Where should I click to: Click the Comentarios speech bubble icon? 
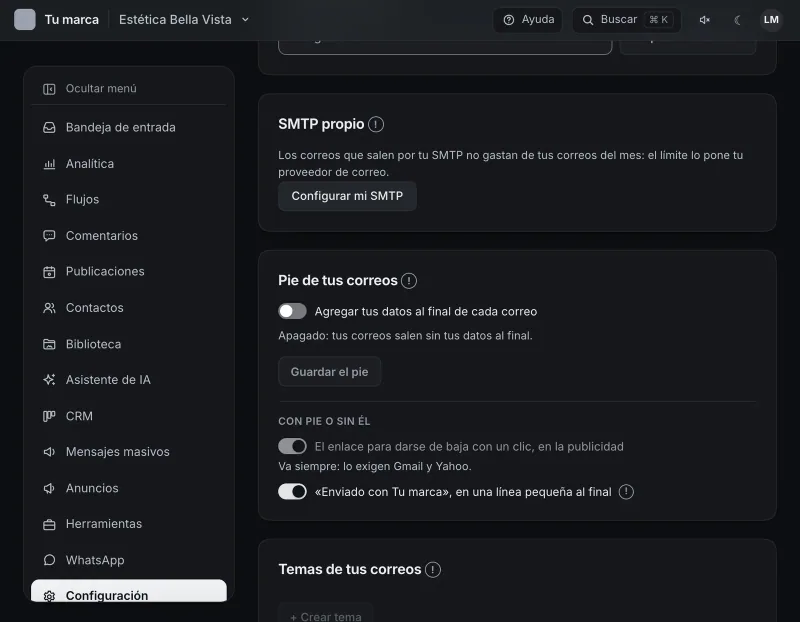pyautogui.click(x=49, y=236)
